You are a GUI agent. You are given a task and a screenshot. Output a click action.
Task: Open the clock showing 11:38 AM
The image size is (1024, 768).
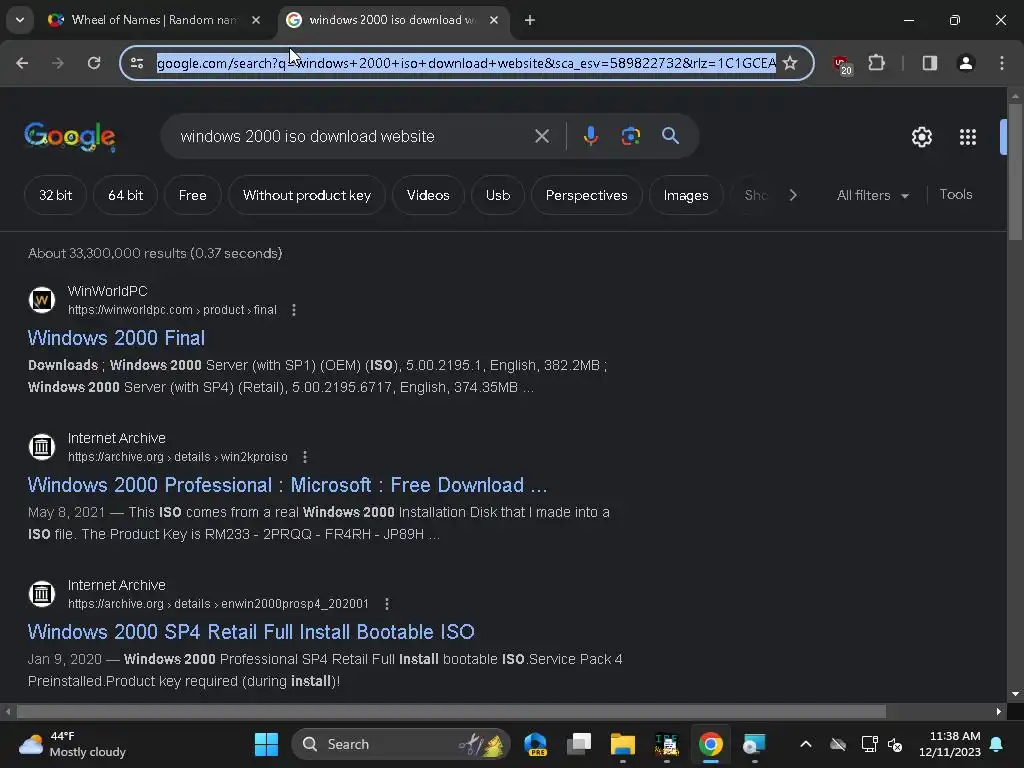[950, 744]
